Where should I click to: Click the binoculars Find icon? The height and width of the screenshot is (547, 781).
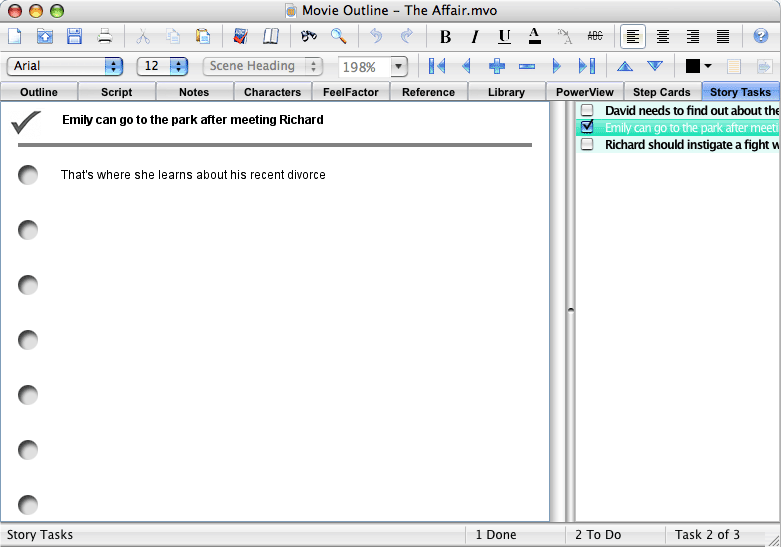click(x=309, y=36)
